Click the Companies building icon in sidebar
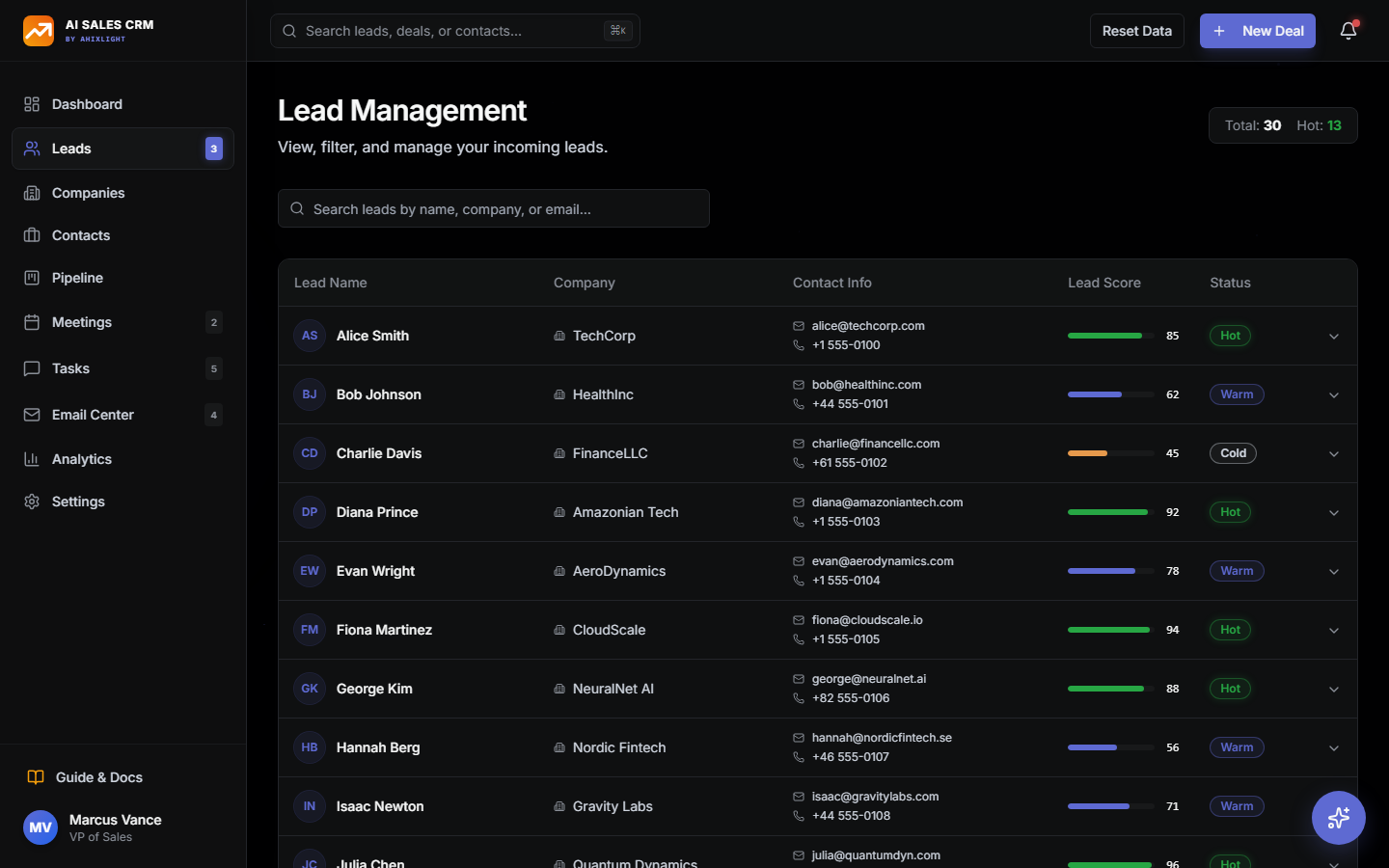The height and width of the screenshot is (868, 1389). coord(32,193)
